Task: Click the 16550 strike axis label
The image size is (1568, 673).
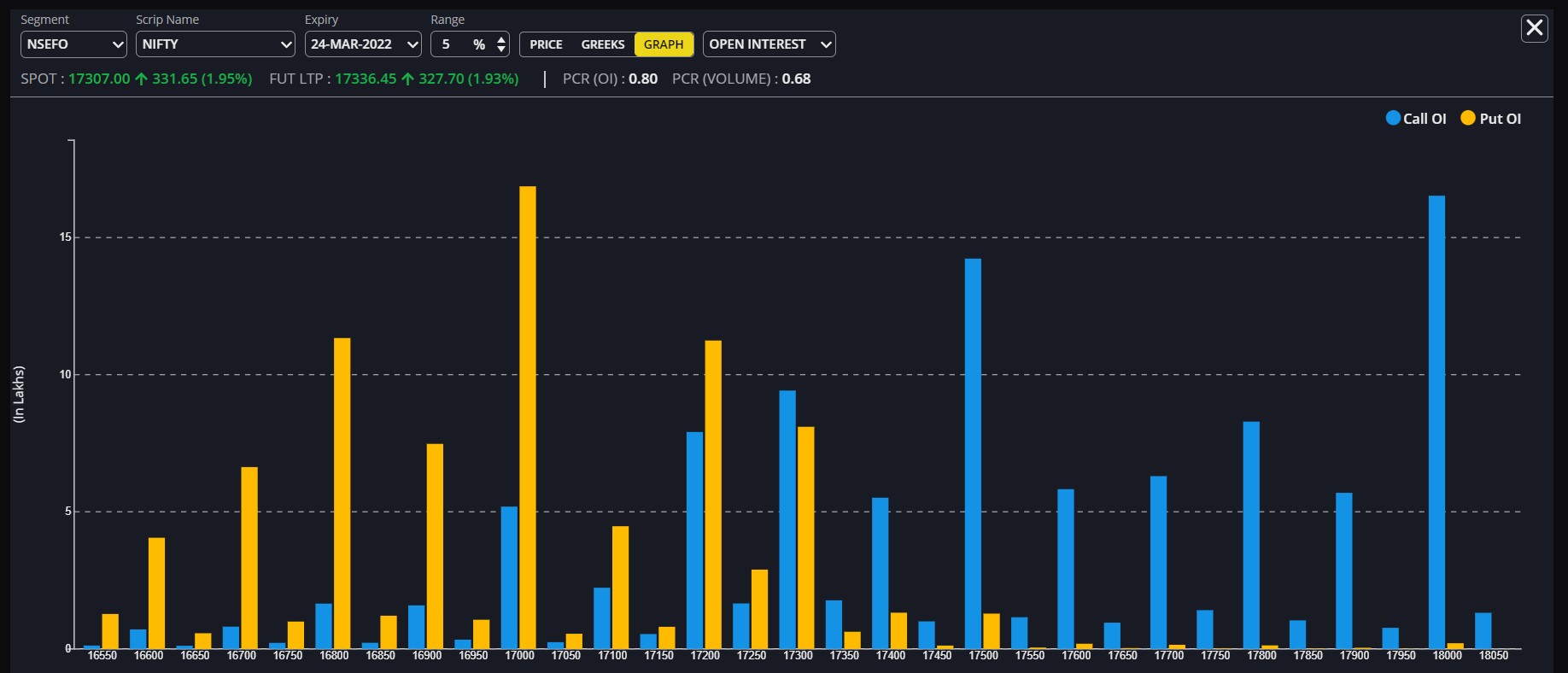Action: pos(102,656)
